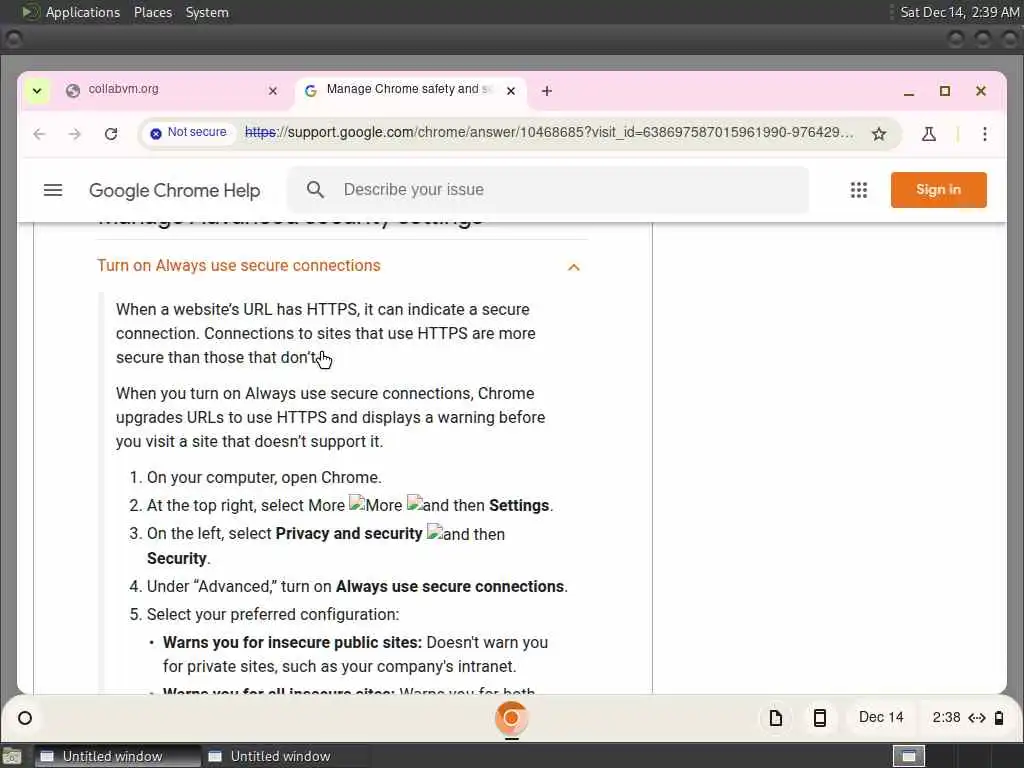
Task: Click the top panel clock Sat Dec 14
Action: [959, 12]
